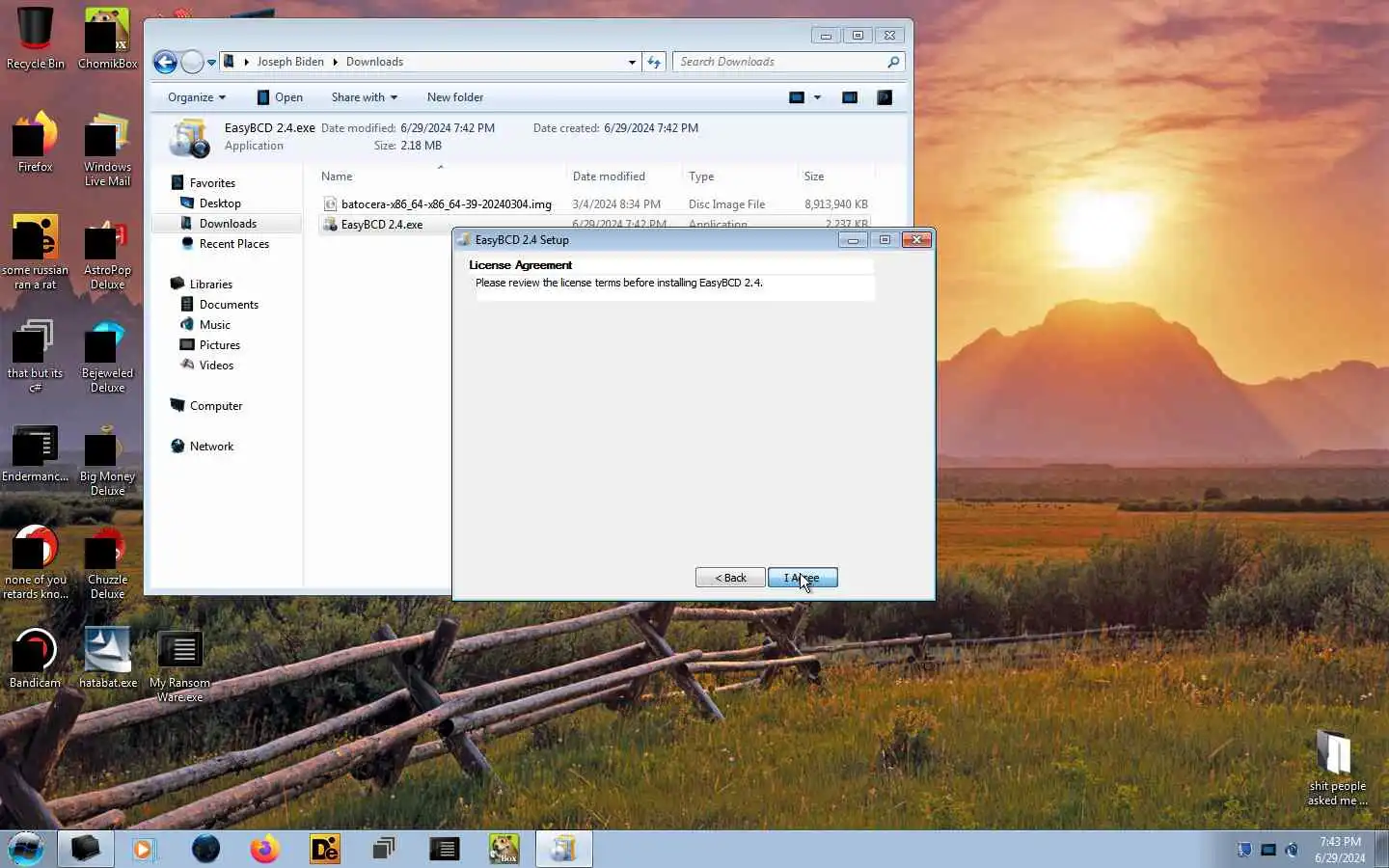Click into the Search Downloads field
Screen dimensions: 1389x868
click(779, 62)
